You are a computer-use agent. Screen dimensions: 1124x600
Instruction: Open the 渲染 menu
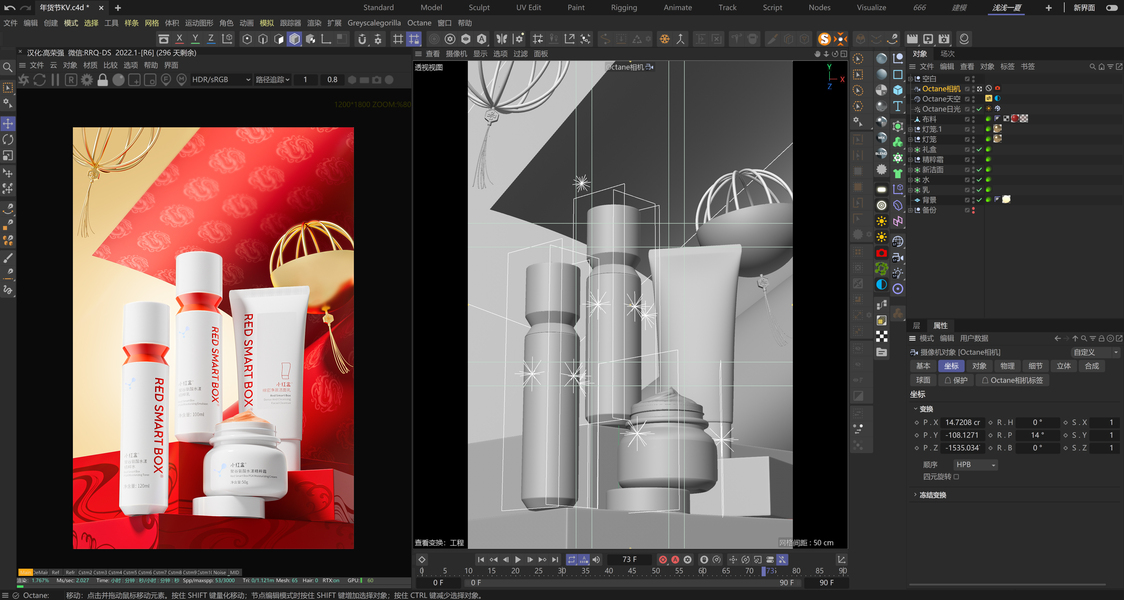pyautogui.click(x=314, y=23)
